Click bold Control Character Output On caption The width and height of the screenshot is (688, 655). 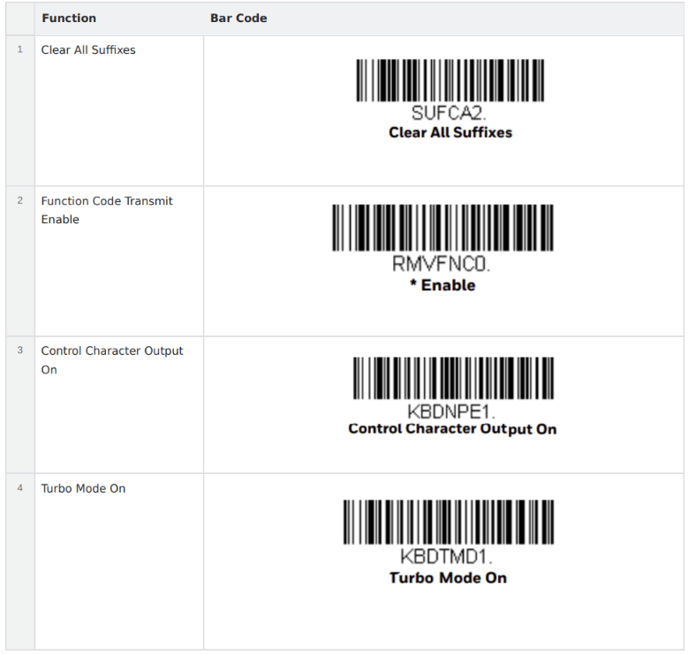tap(452, 429)
